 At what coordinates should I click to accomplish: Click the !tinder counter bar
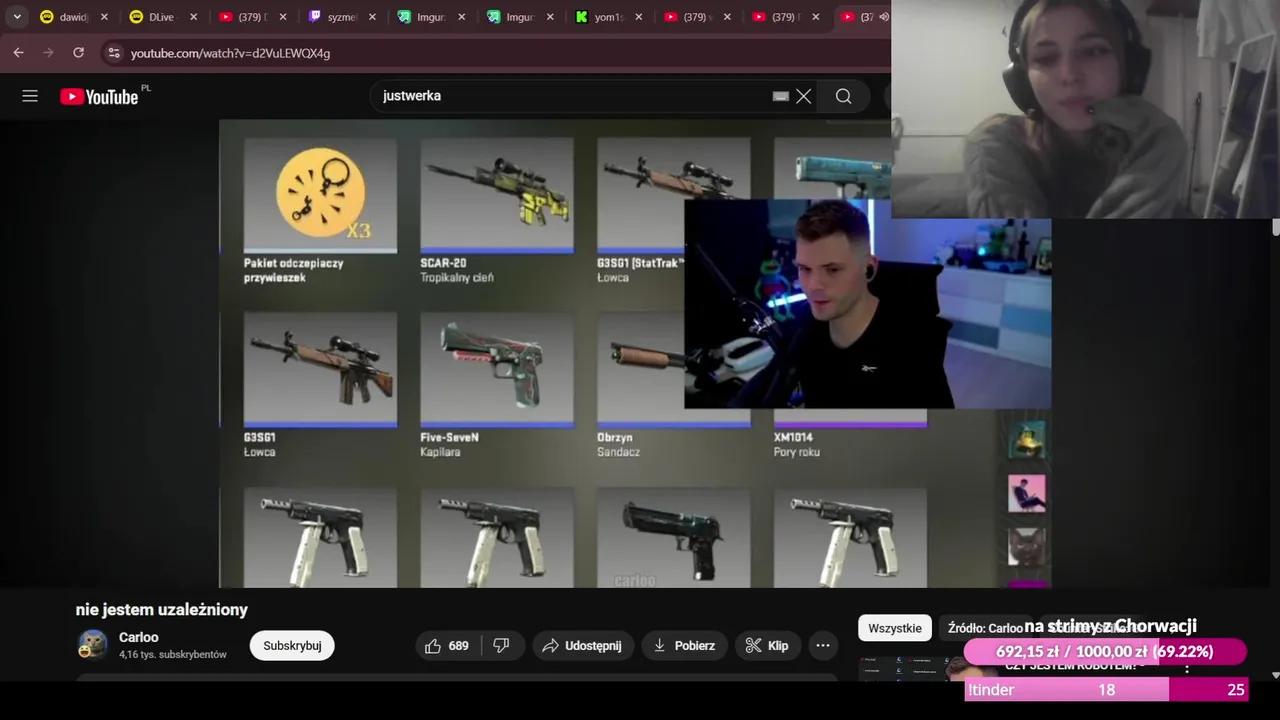1106,690
